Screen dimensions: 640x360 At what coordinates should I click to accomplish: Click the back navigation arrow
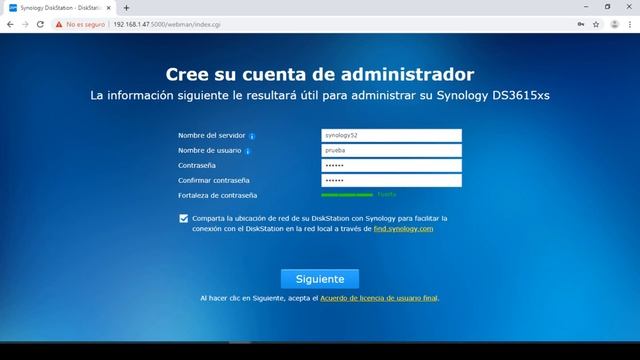tap(10, 24)
